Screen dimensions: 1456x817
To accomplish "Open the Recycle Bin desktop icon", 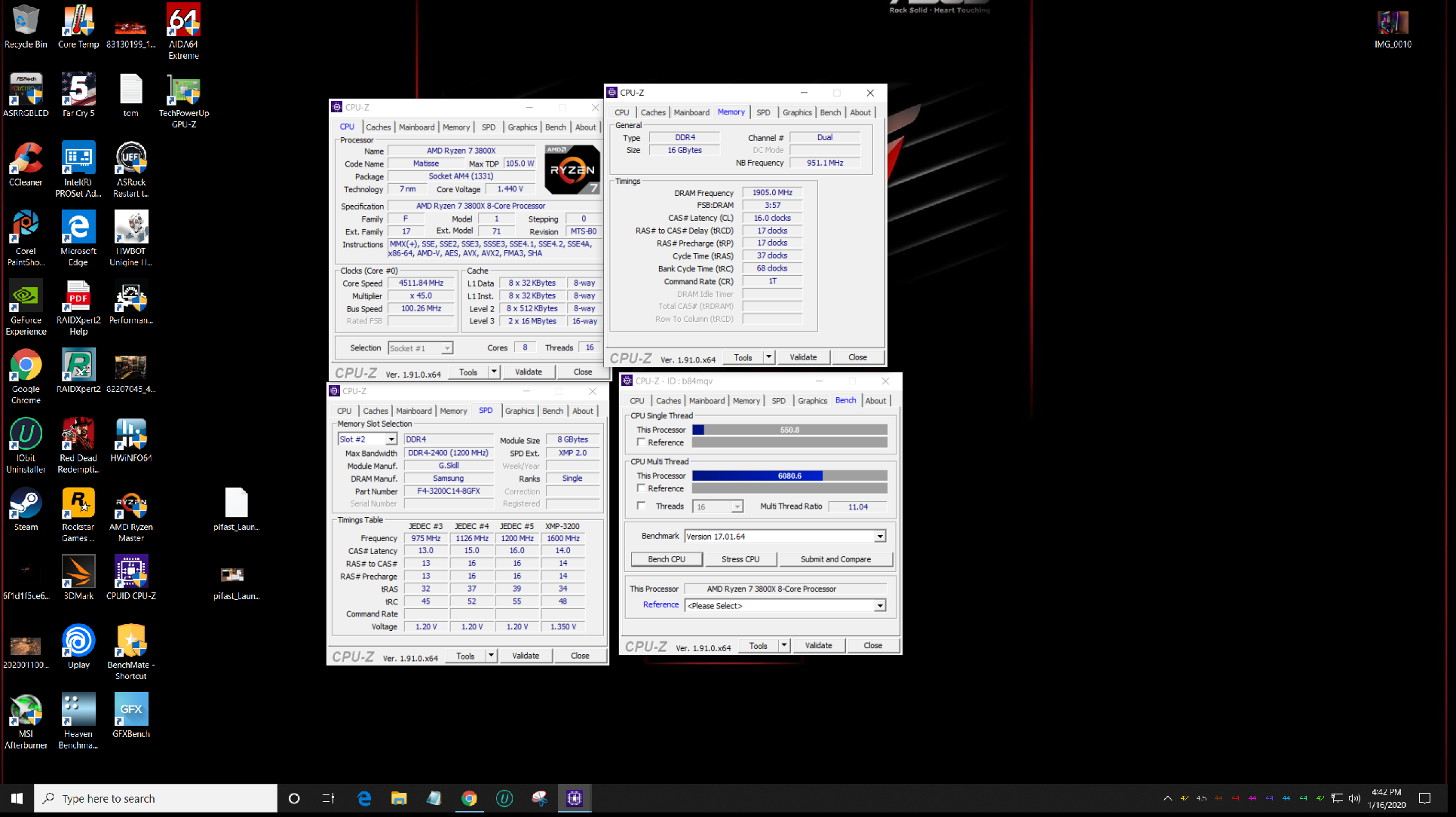I will (x=26, y=26).
